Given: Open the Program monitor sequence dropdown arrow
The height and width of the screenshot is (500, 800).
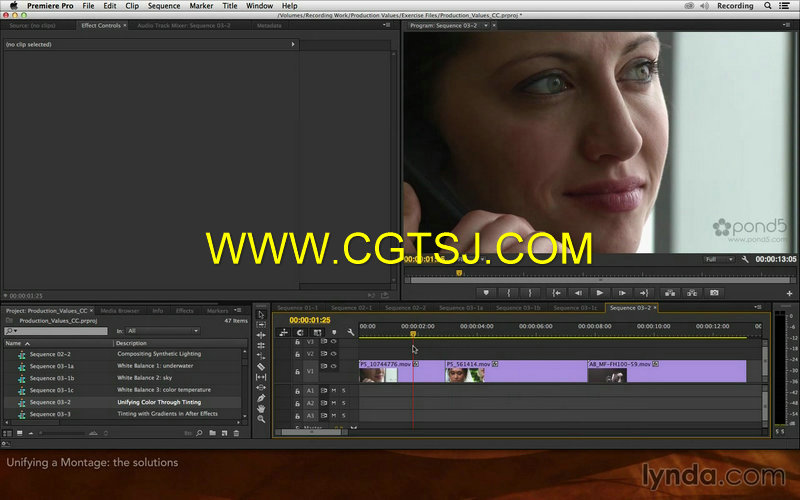Looking at the screenshot, I should point(486,25).
